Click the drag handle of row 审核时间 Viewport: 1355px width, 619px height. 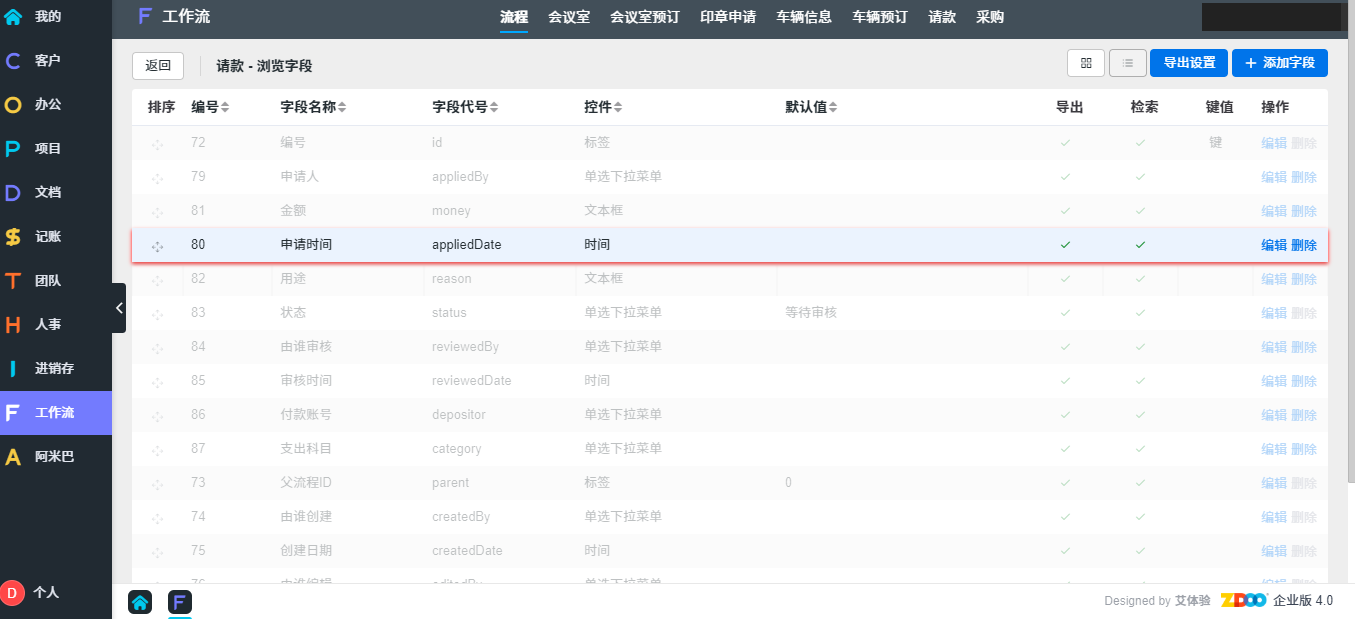tap(157, 382)
